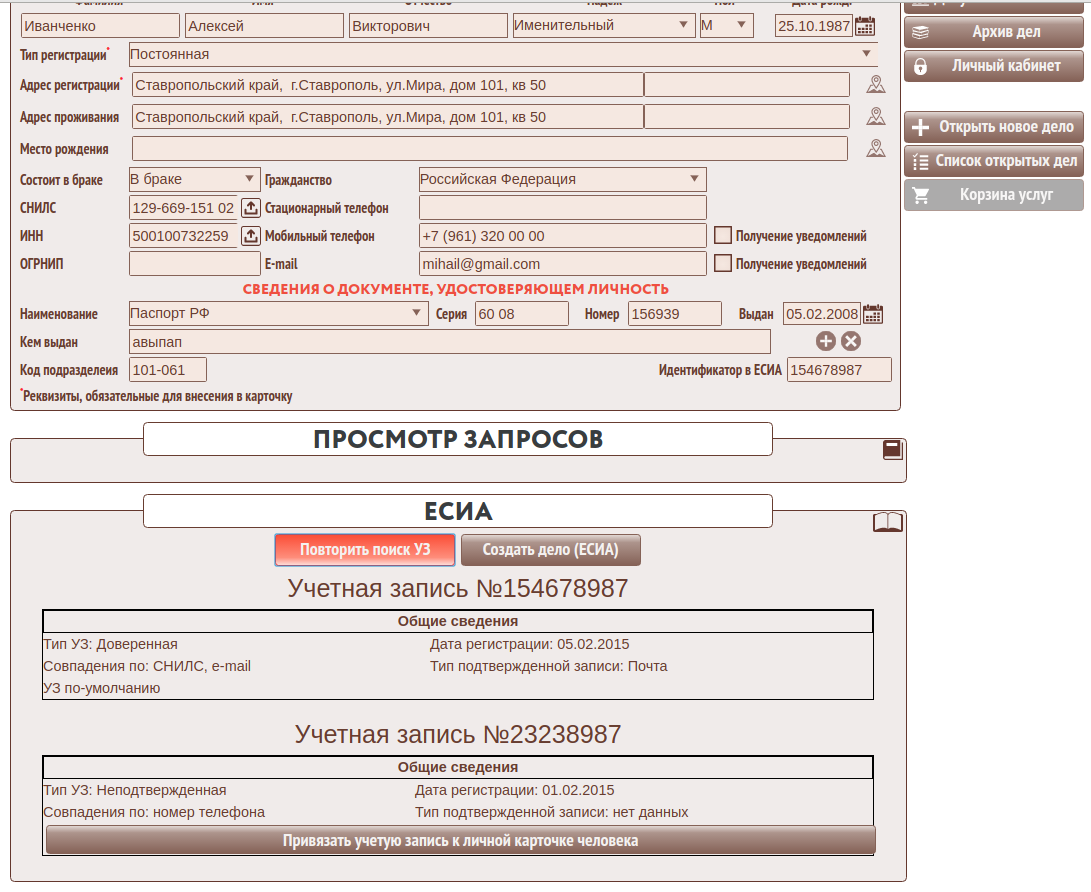Image resolution: width=1091 pixels, height=892 pixels.
Task: Open Архив дел in the side menu
Action: 993,33
